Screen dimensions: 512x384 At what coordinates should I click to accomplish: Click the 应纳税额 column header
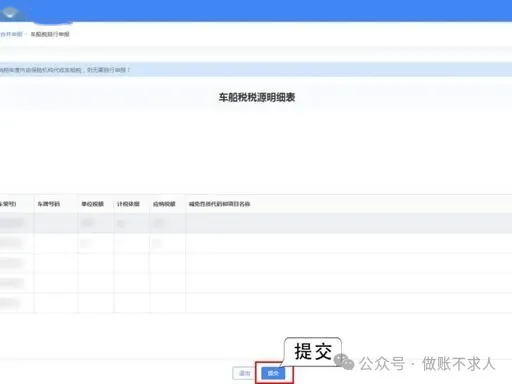(164, 204)
